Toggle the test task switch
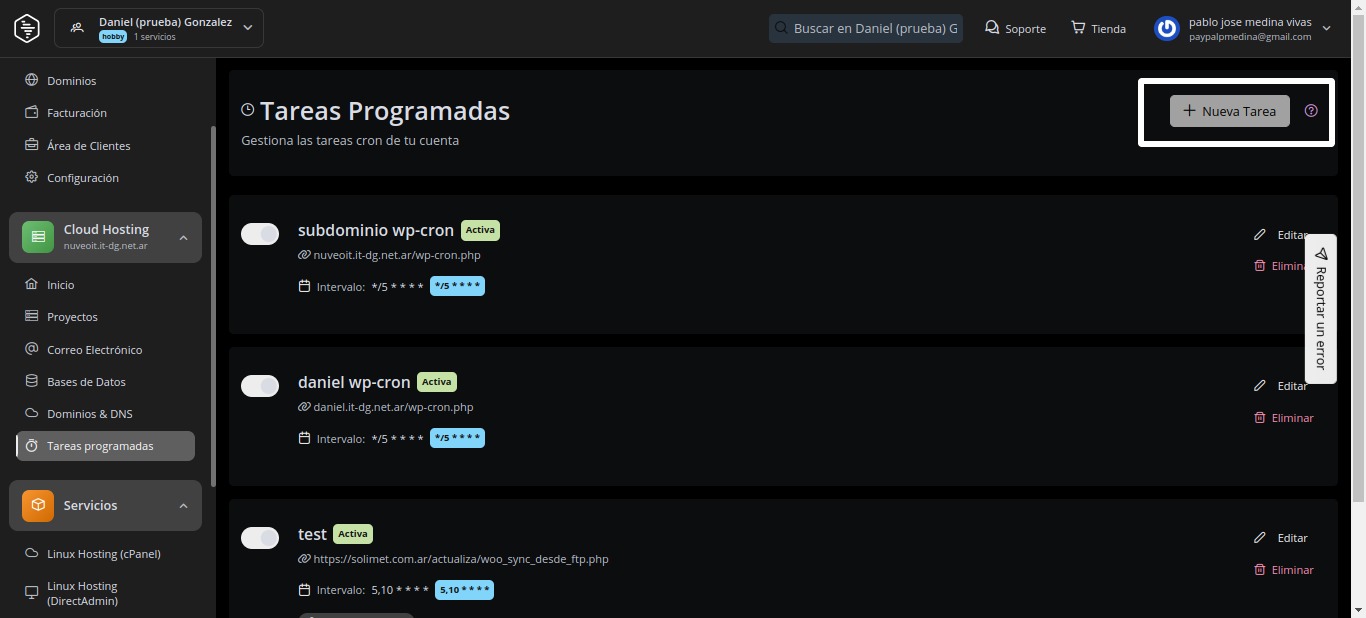 (260, 538)
